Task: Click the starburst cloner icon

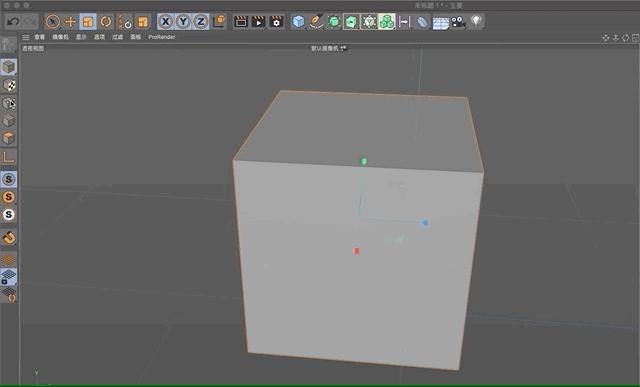Action: [369, 22]
